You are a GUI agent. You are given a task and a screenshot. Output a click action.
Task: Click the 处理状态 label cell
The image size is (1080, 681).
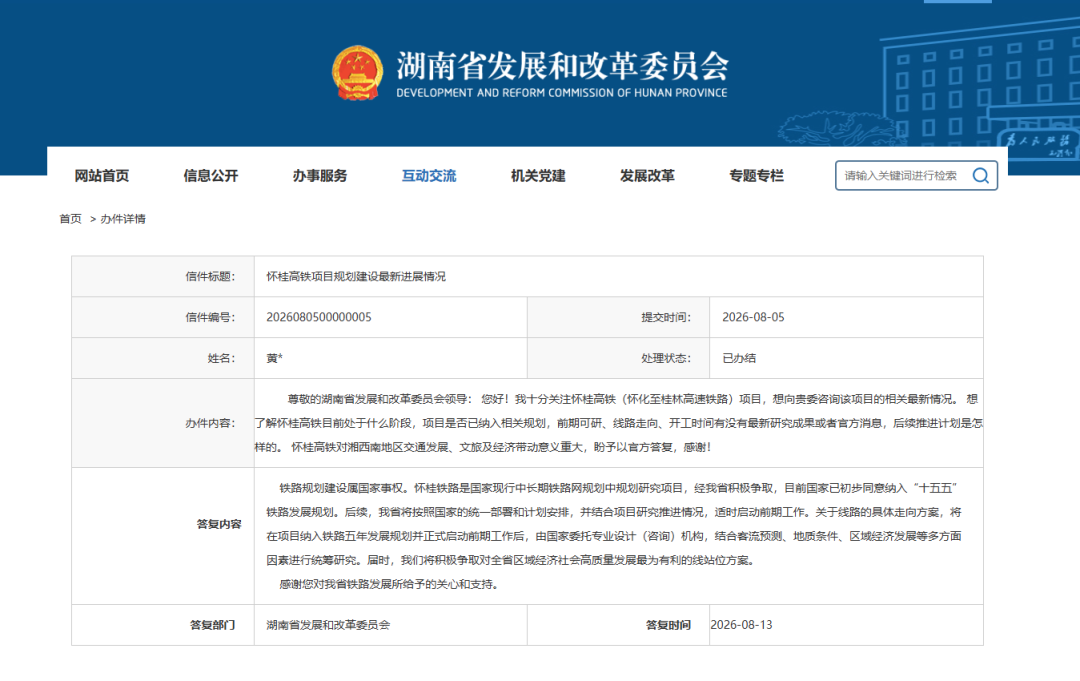[x=619, y=358]
